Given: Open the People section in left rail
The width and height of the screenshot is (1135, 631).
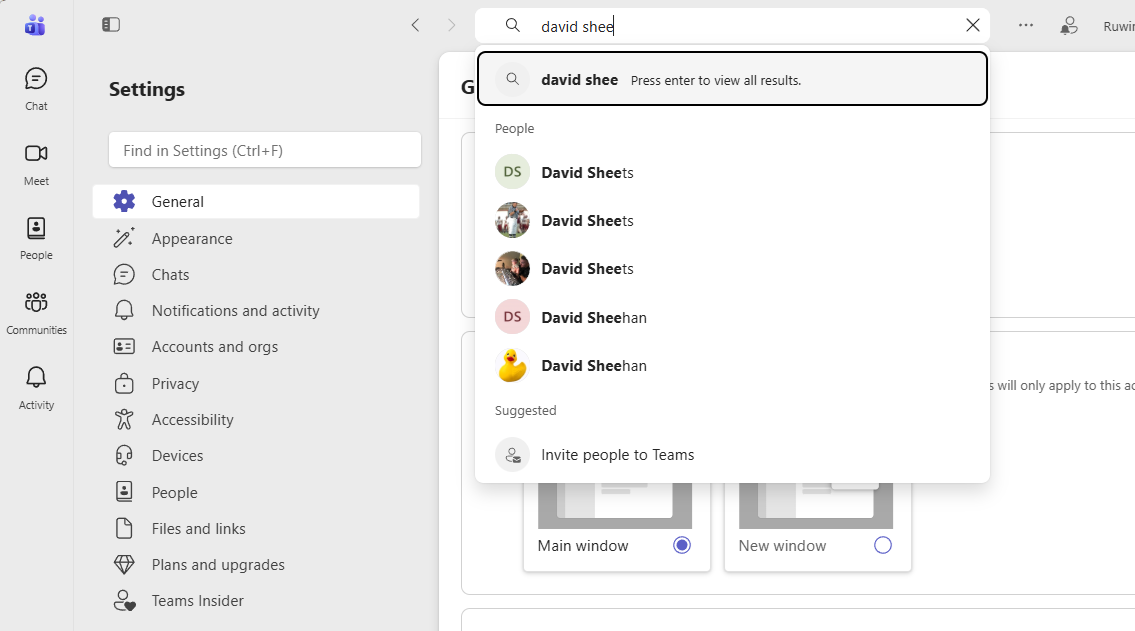Looking at the screenshot, I should click(x=36, y=239).
